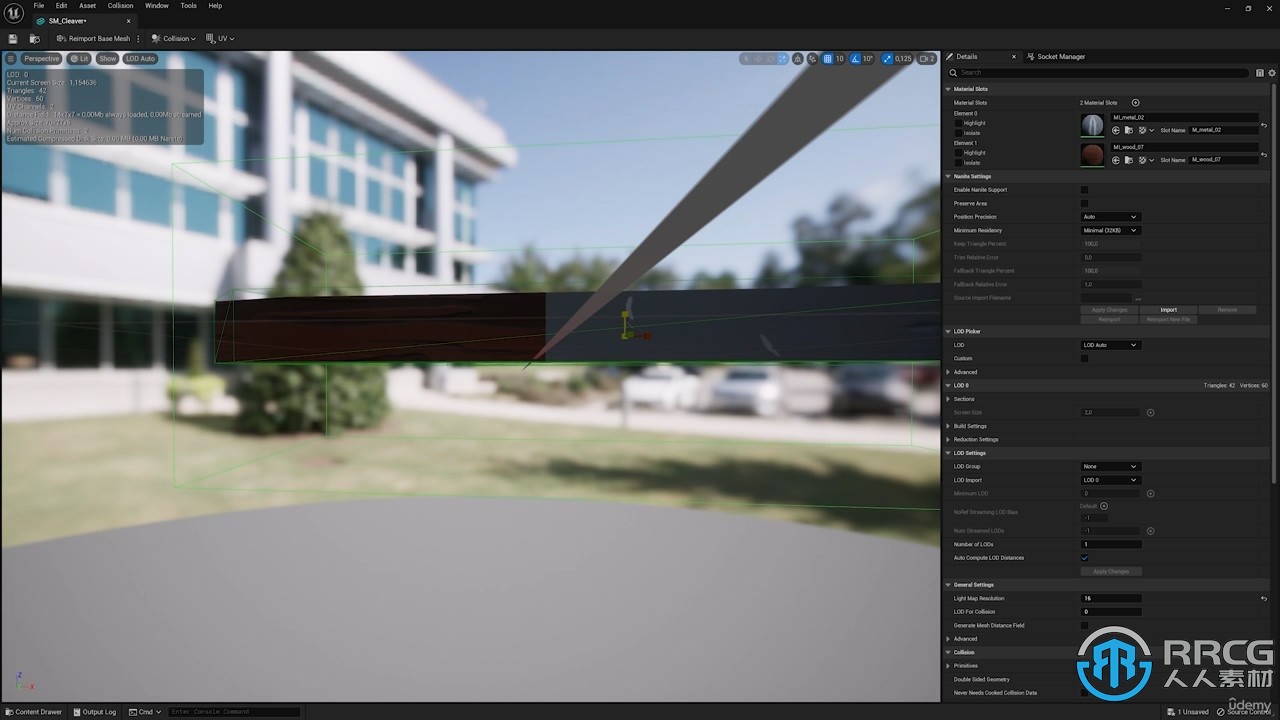Open Reimport Base Mesh options kebab menu
The height and width of the screenshot is (720, 1280).
138,39
